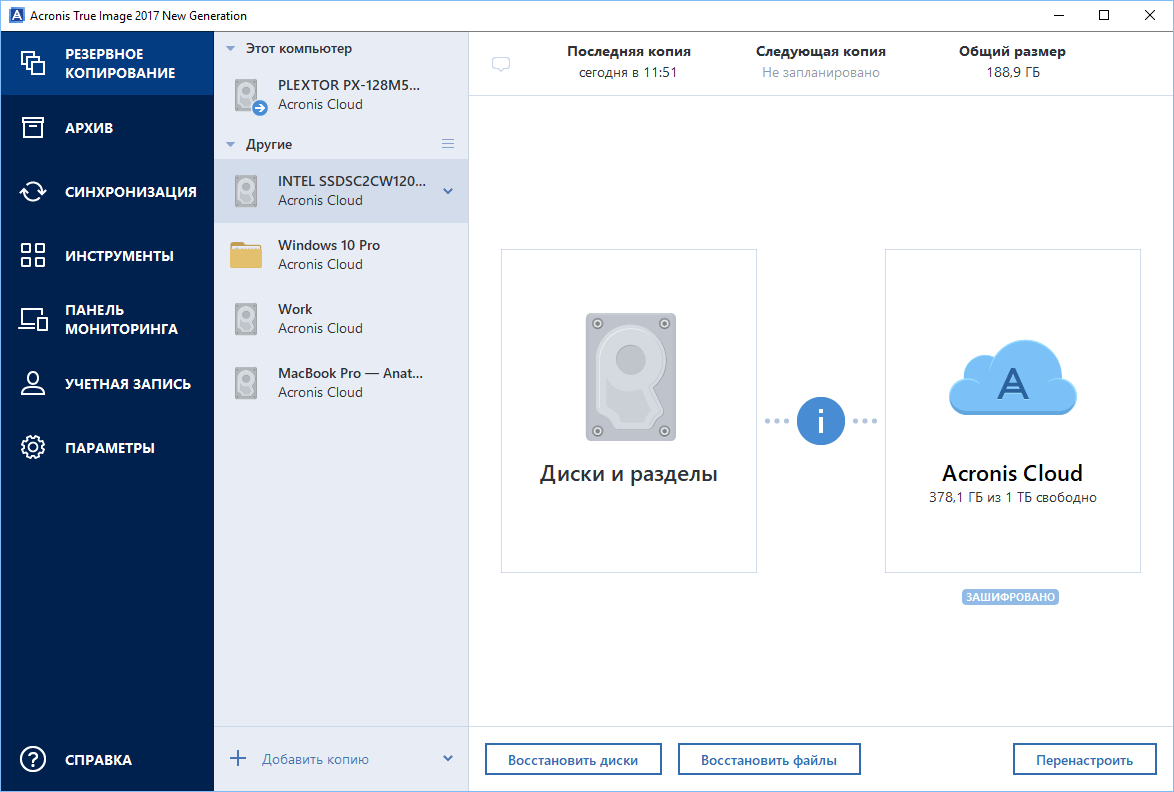The height and width of the screenshot is (792, 1174).
Task: Switch to Панель мониторинга section
Action: [x=33, y=318]
